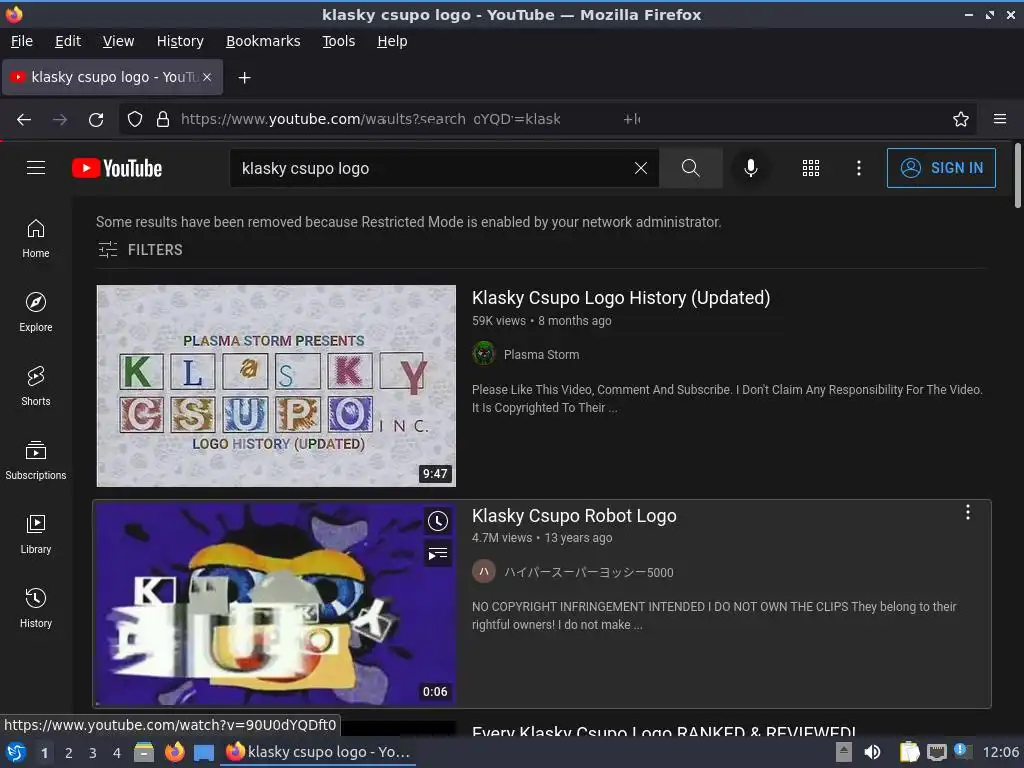The image size is (1024, 768).
Task: Launch Firefox from the taskbar launcher
Action: (174, 752)
